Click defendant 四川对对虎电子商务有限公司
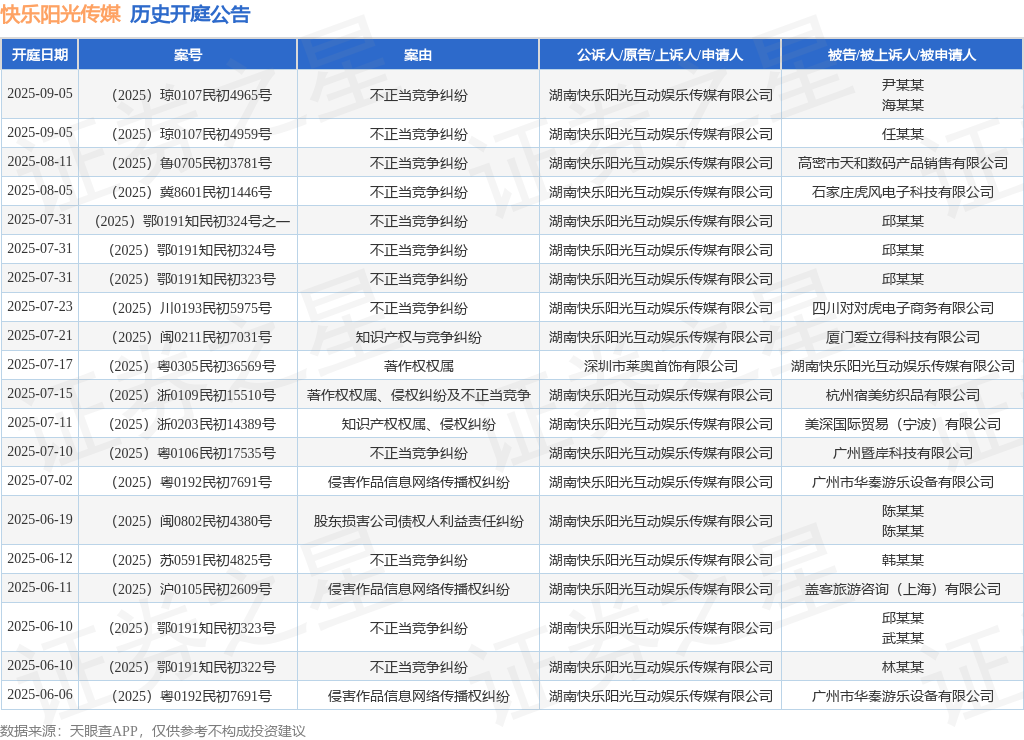 pos(903,308)
